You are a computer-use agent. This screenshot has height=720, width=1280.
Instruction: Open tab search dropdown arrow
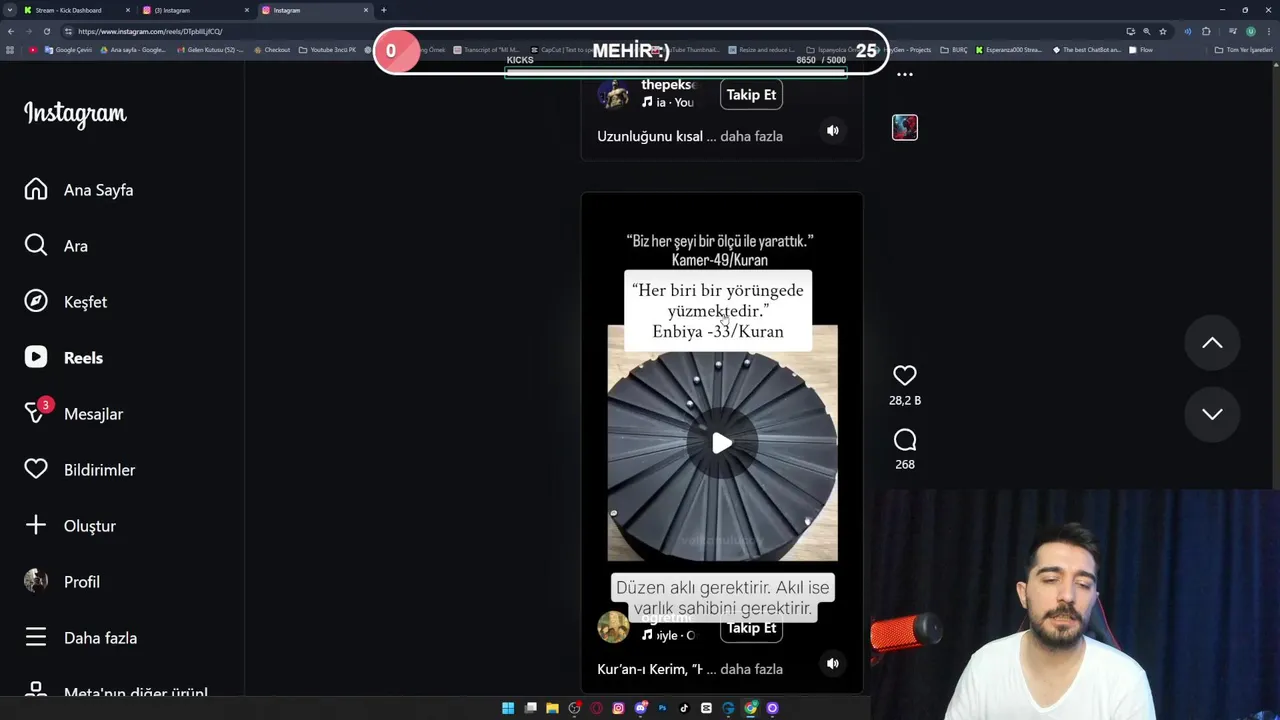tap(10, 10)
